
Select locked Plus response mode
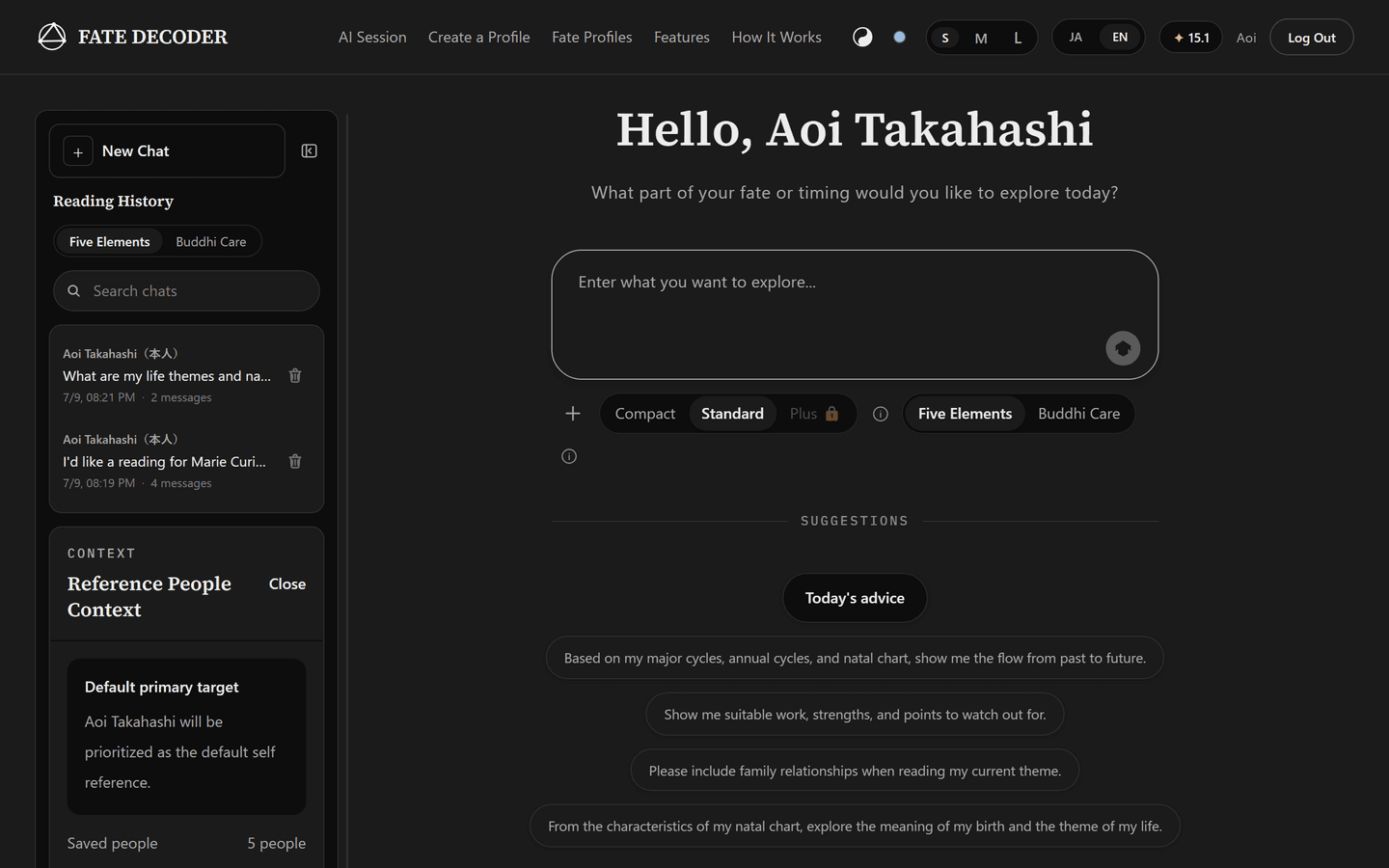(814, 414)
